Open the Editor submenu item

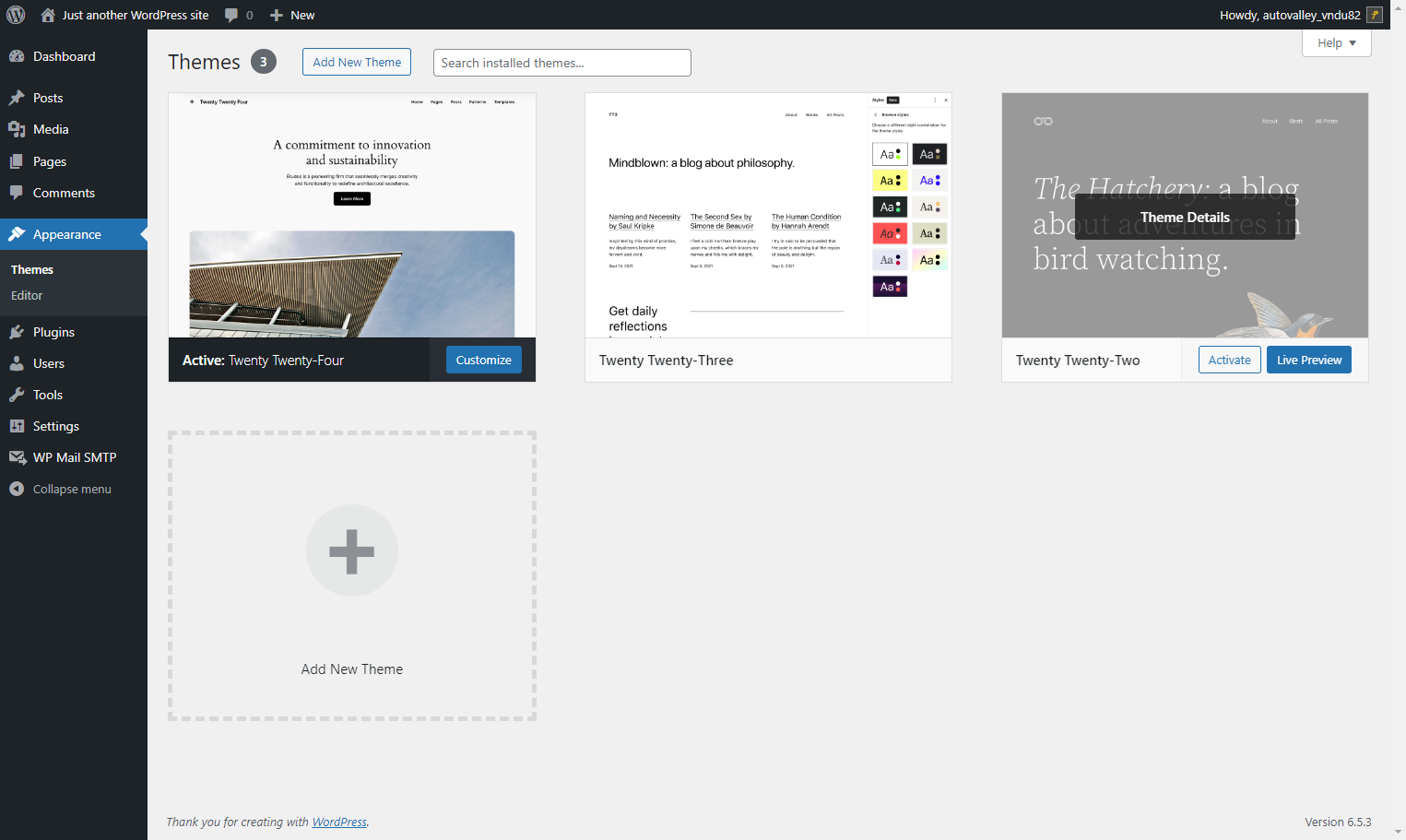[27, 295]
